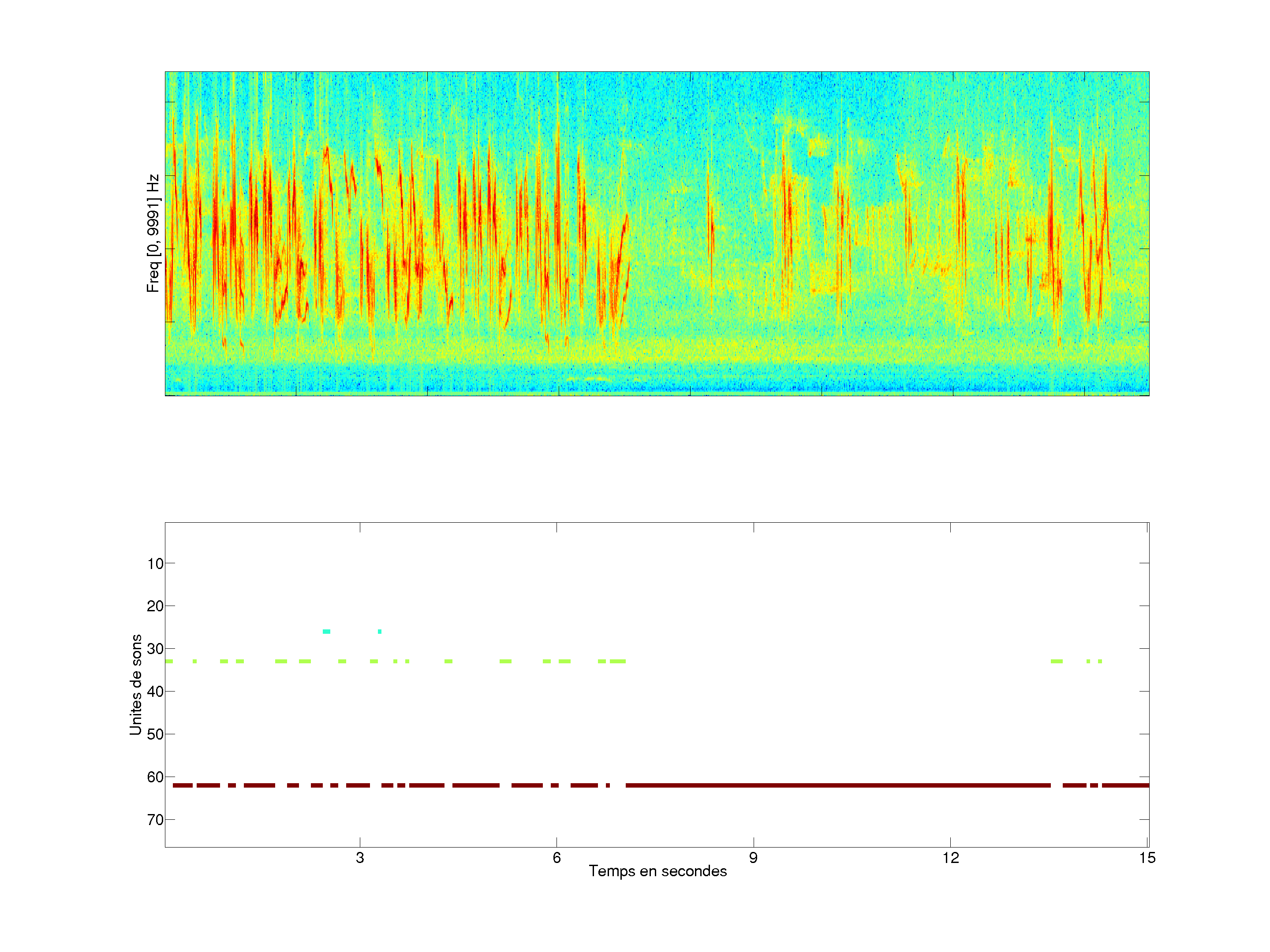Click the small cyan marker right of 3 seconds
The width and height of the screenshot is (1270, 952).
coord(380,631)
